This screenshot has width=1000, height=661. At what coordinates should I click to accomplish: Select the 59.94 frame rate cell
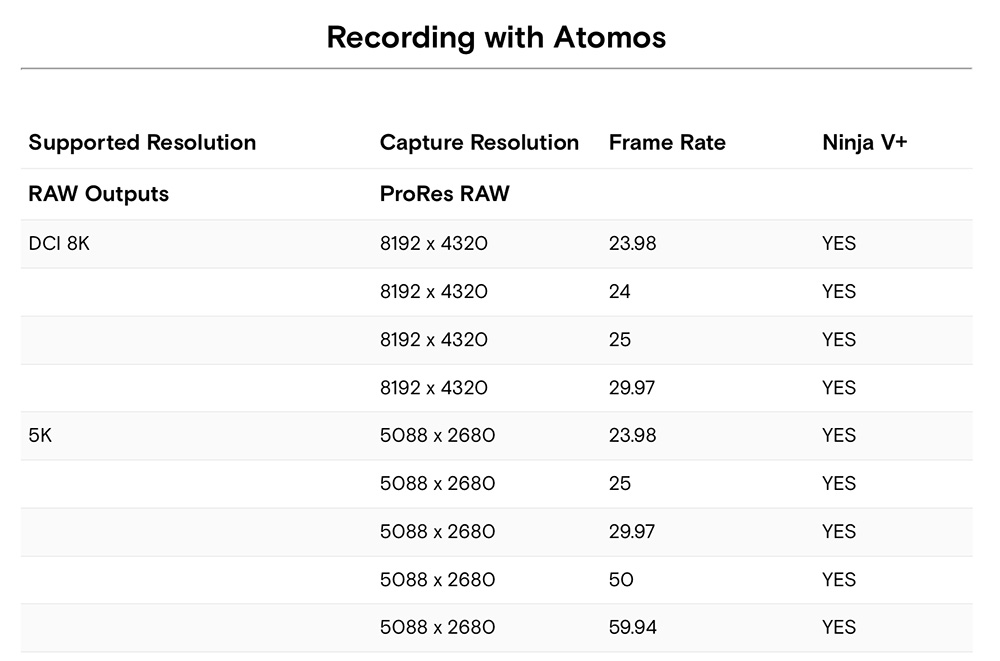coord(632,627)
